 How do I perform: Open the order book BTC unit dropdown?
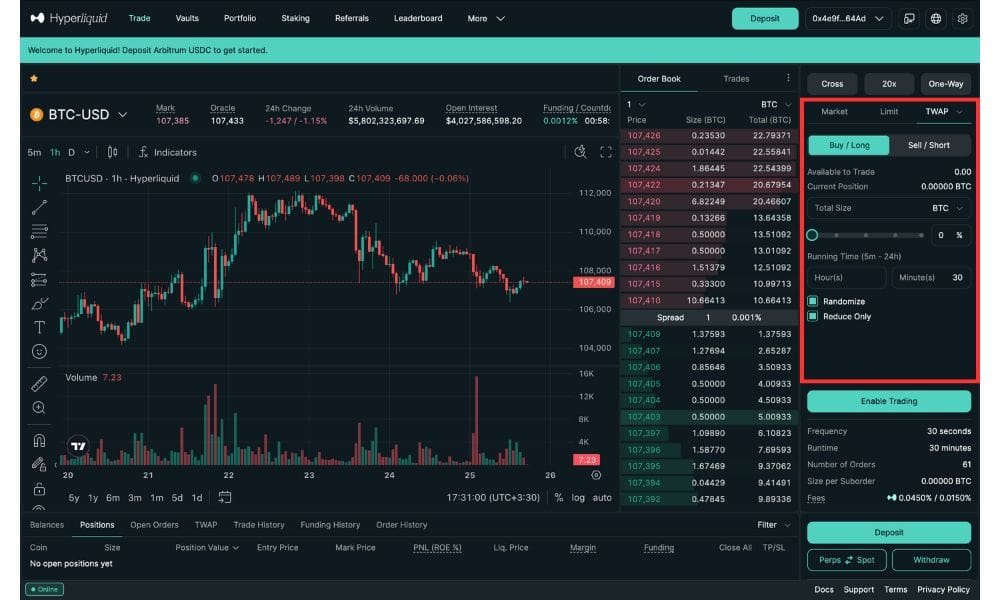776,104
